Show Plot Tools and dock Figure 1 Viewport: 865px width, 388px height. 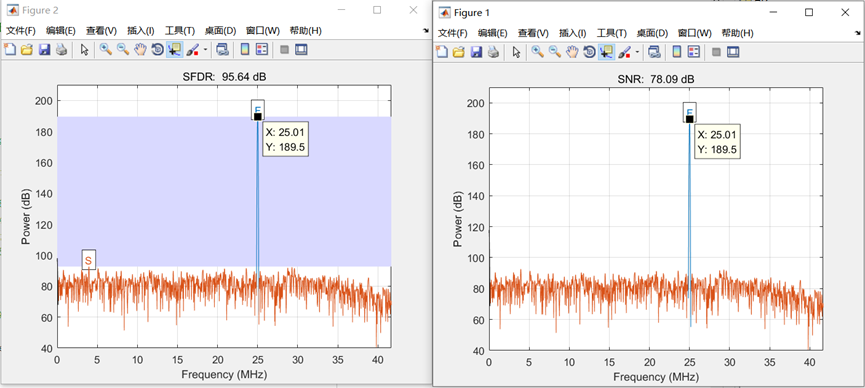(733, 52)
